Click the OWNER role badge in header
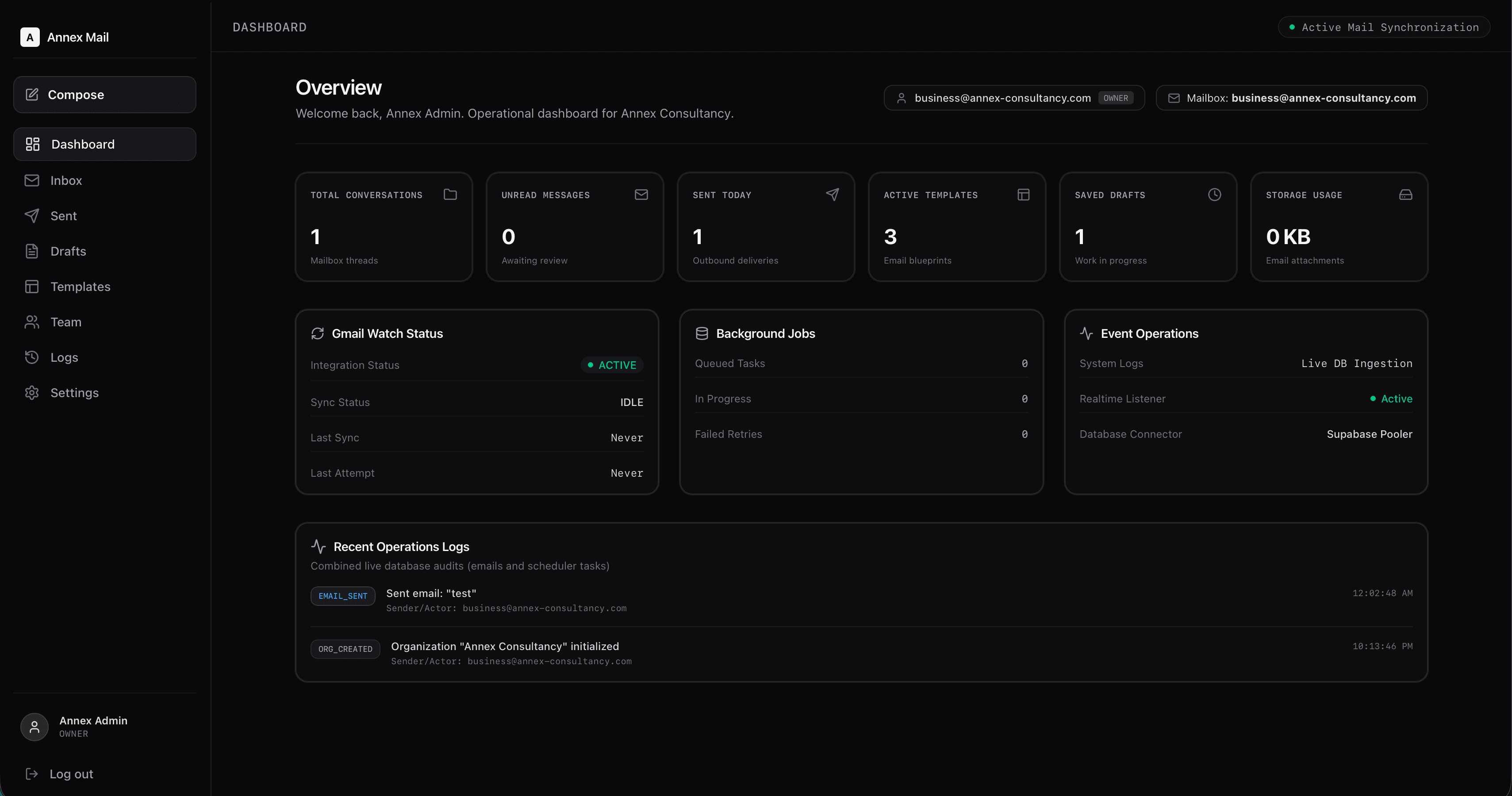This screenshot has height=796, width=1512. 1115,98
